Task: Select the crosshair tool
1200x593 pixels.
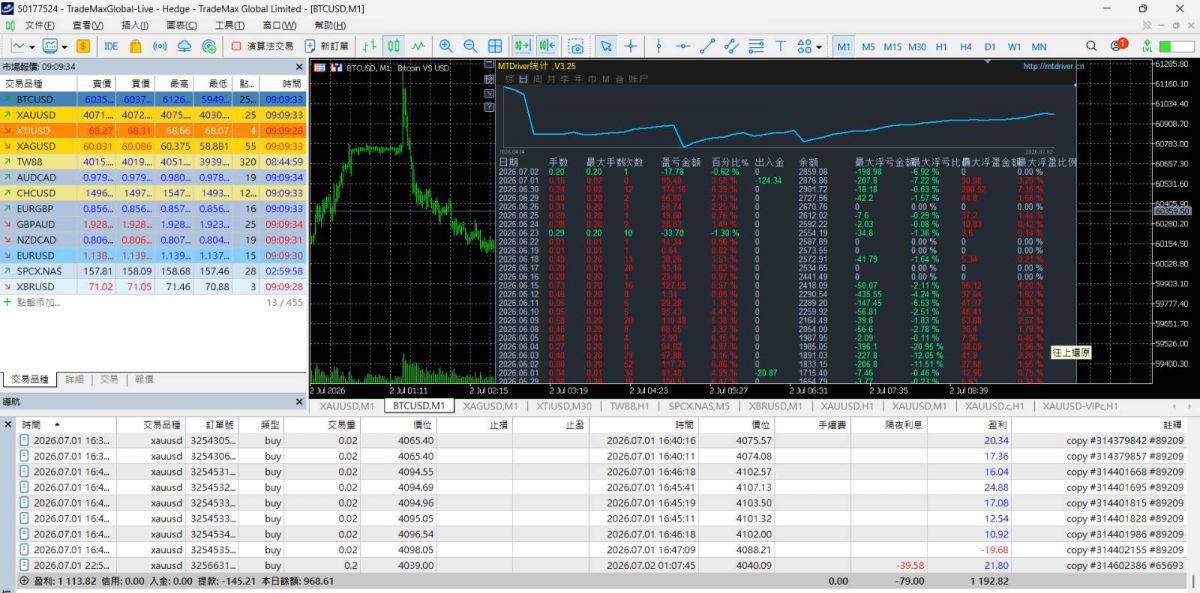Action: click(631, 46)
